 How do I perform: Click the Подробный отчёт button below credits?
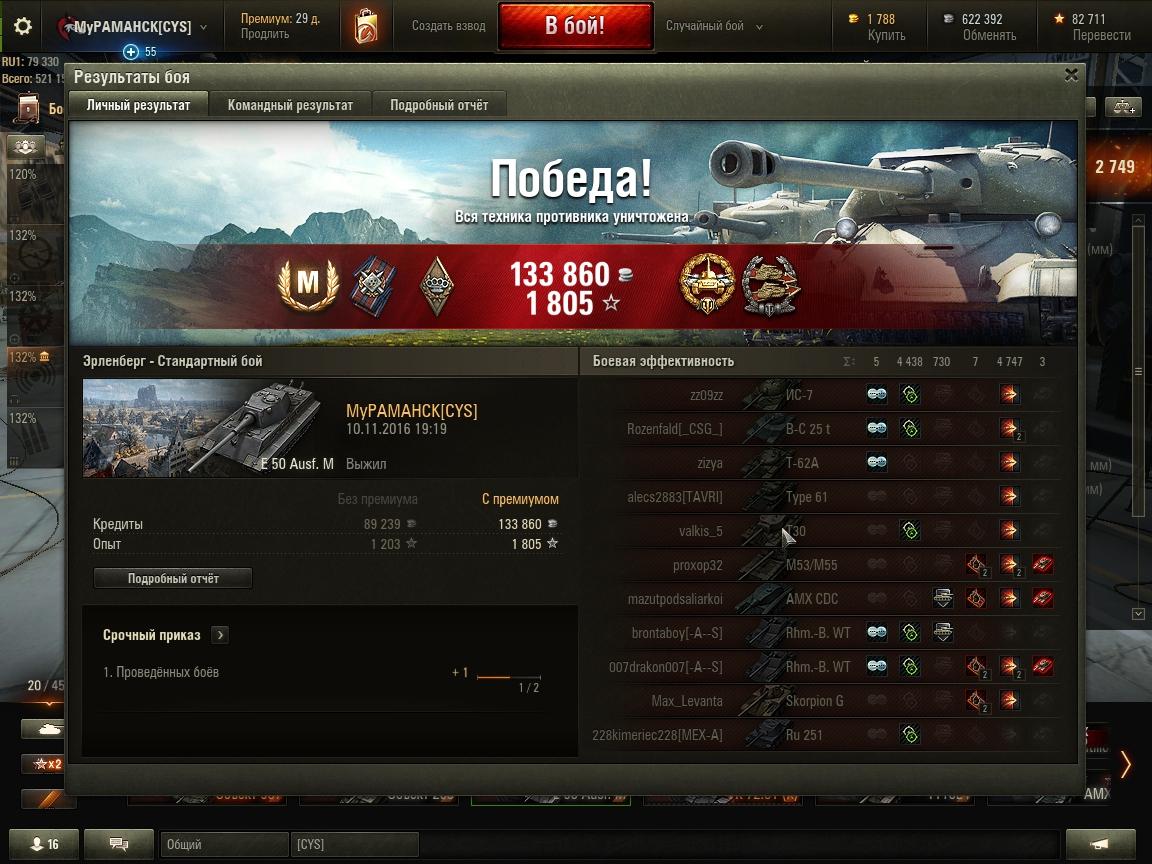pyautogui.click(x=173, y=578)
